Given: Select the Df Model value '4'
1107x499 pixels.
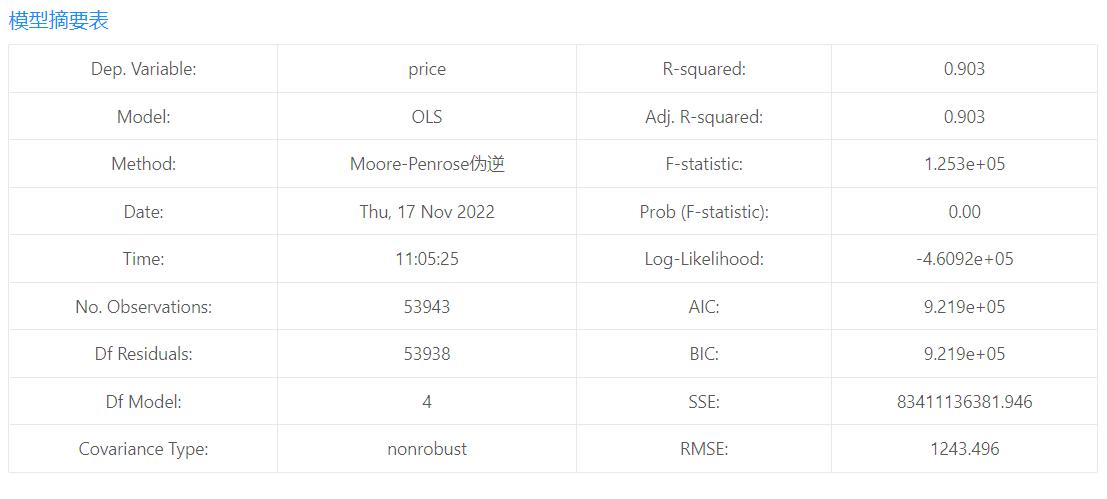Looking at the screenshot, I should [x=427, y=402].
